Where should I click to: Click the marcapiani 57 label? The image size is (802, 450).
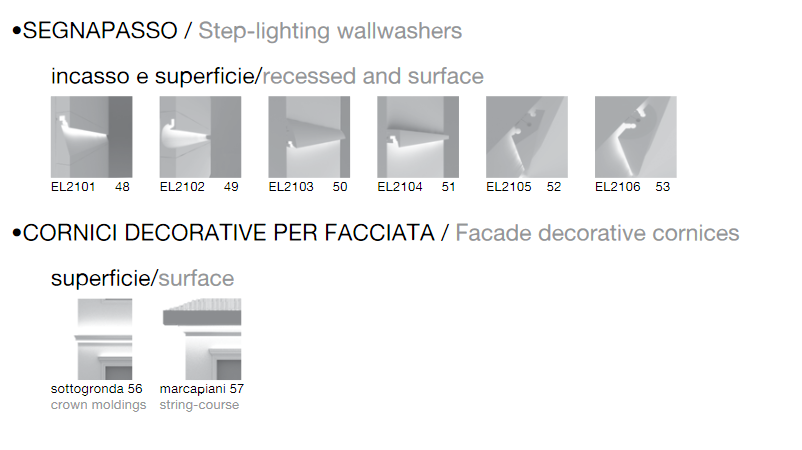coord(202,389)
